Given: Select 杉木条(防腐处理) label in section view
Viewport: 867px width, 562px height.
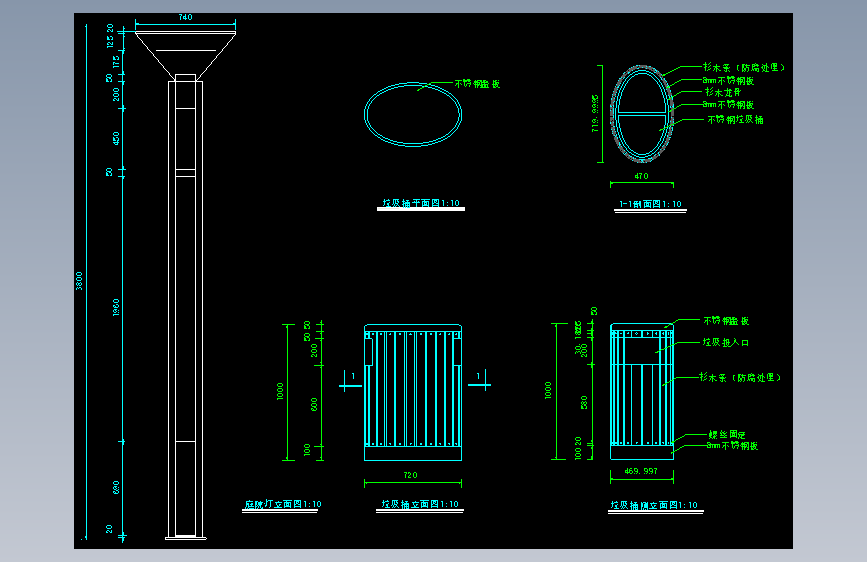Looking at the screenshot, I should pyautogui.click(x=744, y=67).
